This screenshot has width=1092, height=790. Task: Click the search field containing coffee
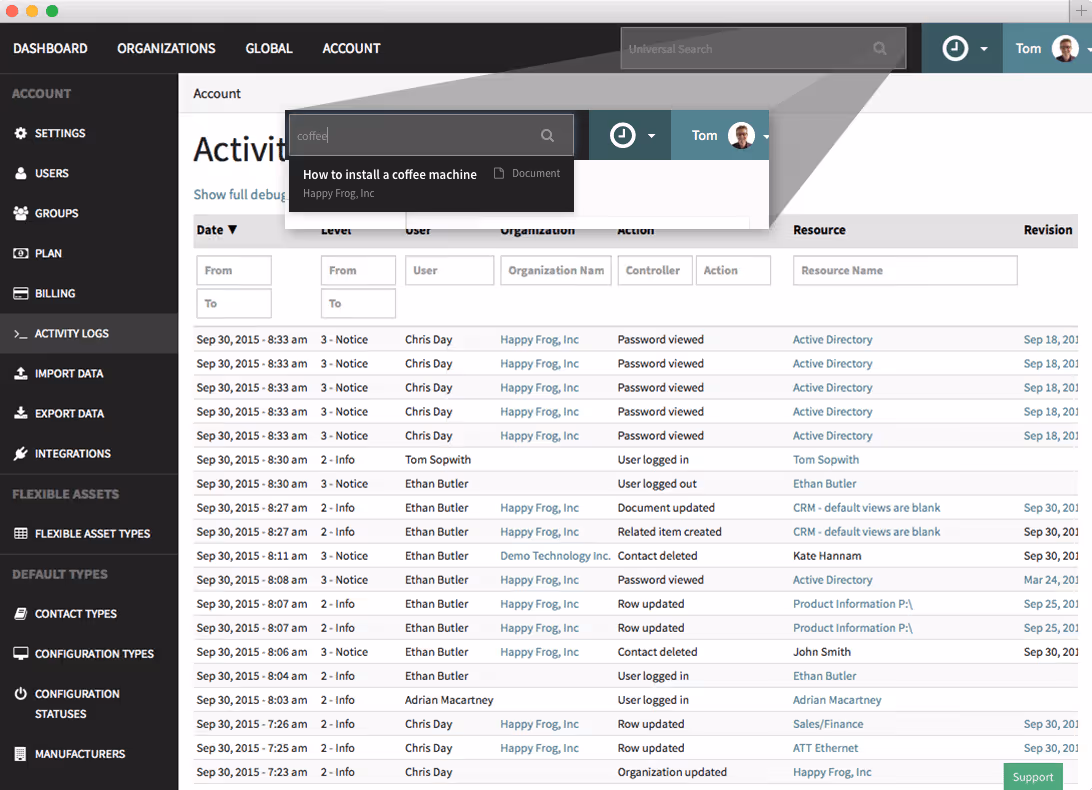pyautogui.click(x=431, y=135)
